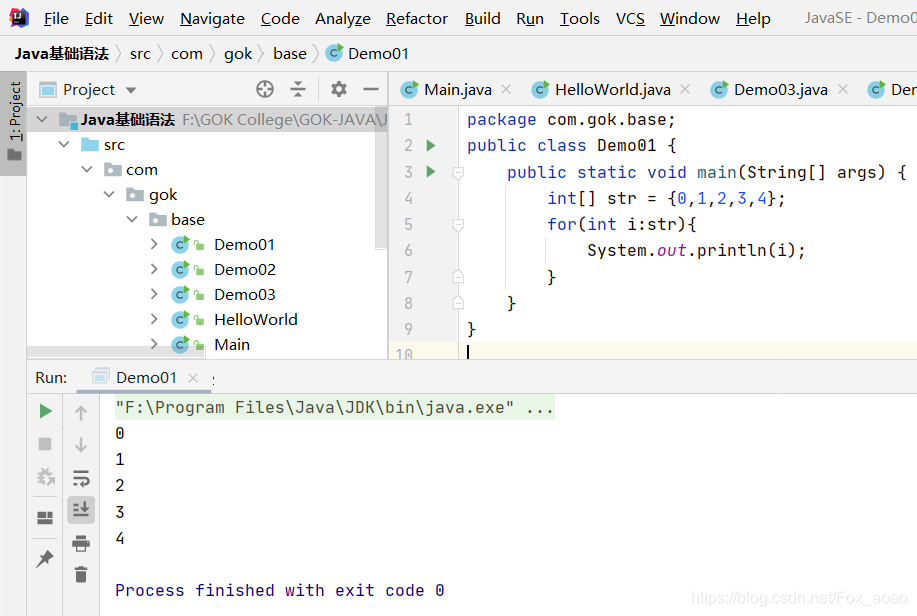Close the Demo03.java tab
This screenshot has height=616, width=917.
coord(843,90)
